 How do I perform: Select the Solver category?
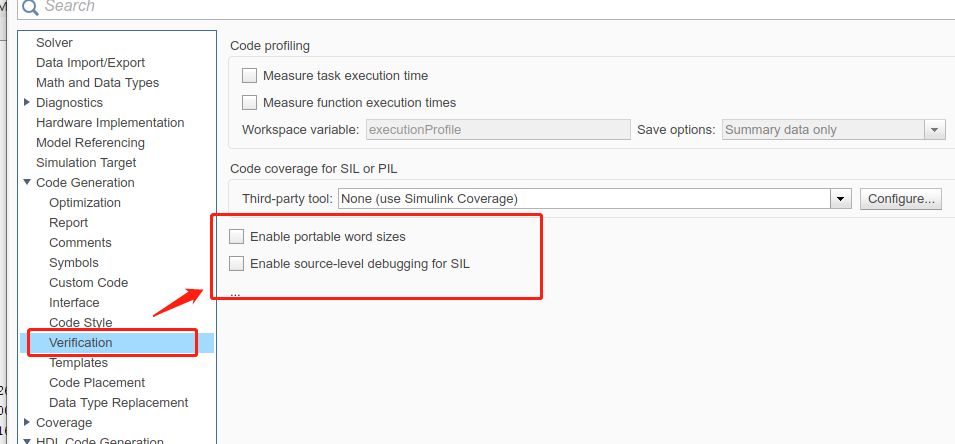[x=54, y=42]
